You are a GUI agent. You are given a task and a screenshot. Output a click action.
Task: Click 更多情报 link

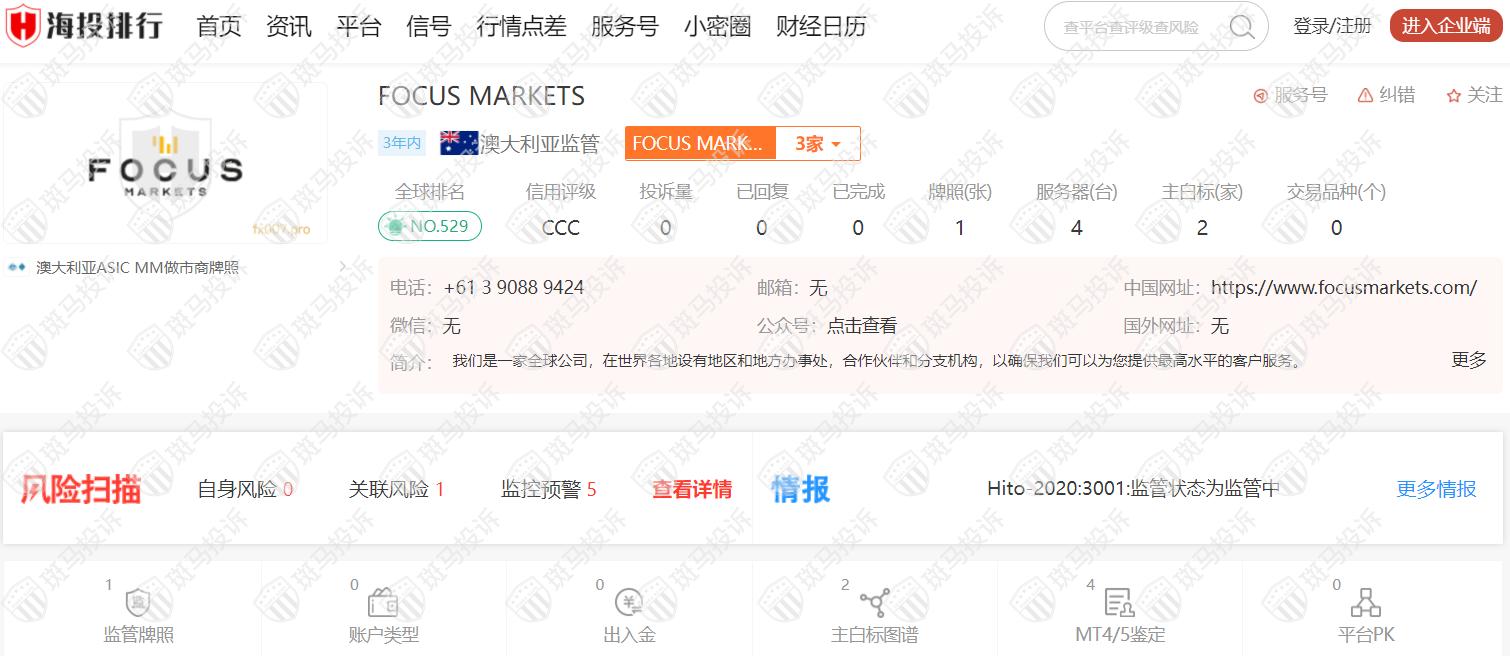tap(1436, 489)
